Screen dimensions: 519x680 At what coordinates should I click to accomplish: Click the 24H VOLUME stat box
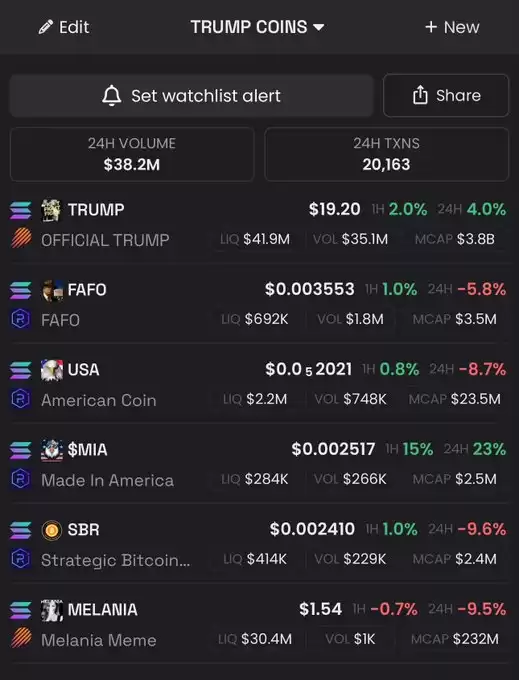(x=132, y=154)
